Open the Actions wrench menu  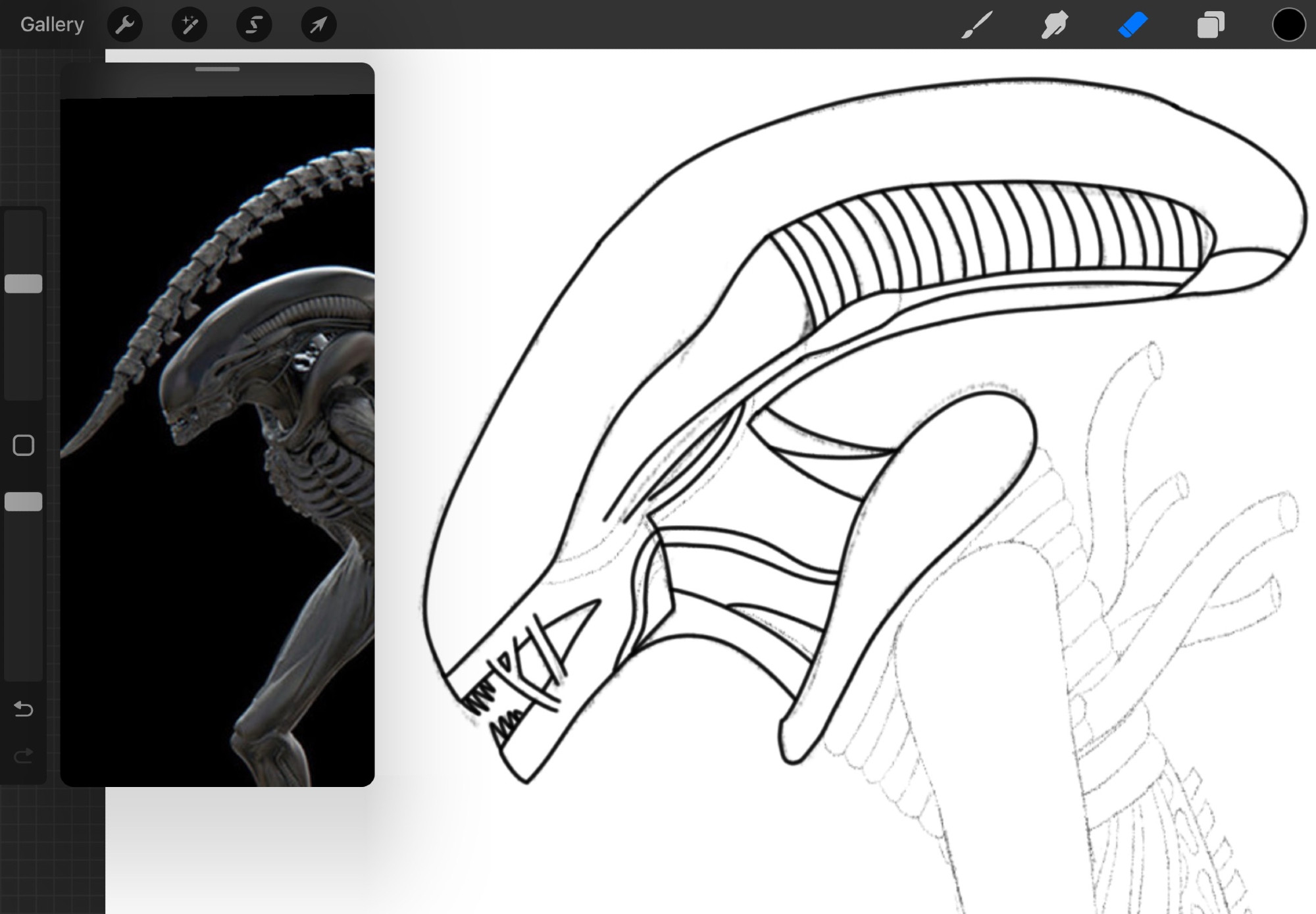pos(124,25)
